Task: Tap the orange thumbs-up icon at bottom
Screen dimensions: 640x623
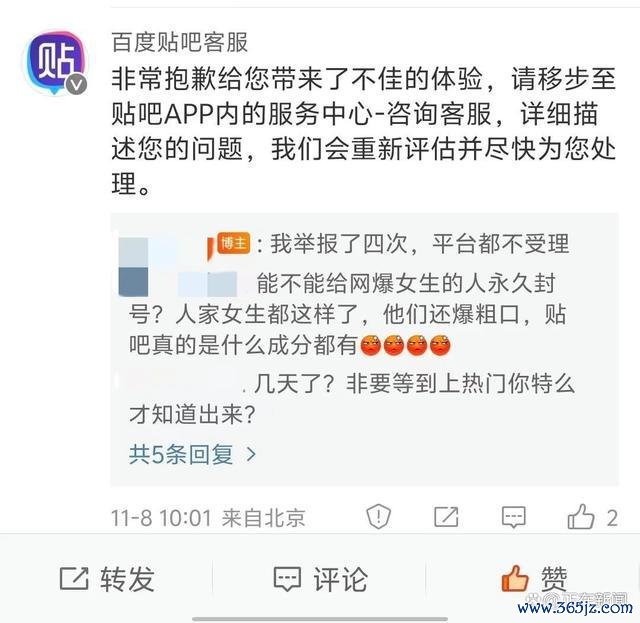Action: click(515, 578)
